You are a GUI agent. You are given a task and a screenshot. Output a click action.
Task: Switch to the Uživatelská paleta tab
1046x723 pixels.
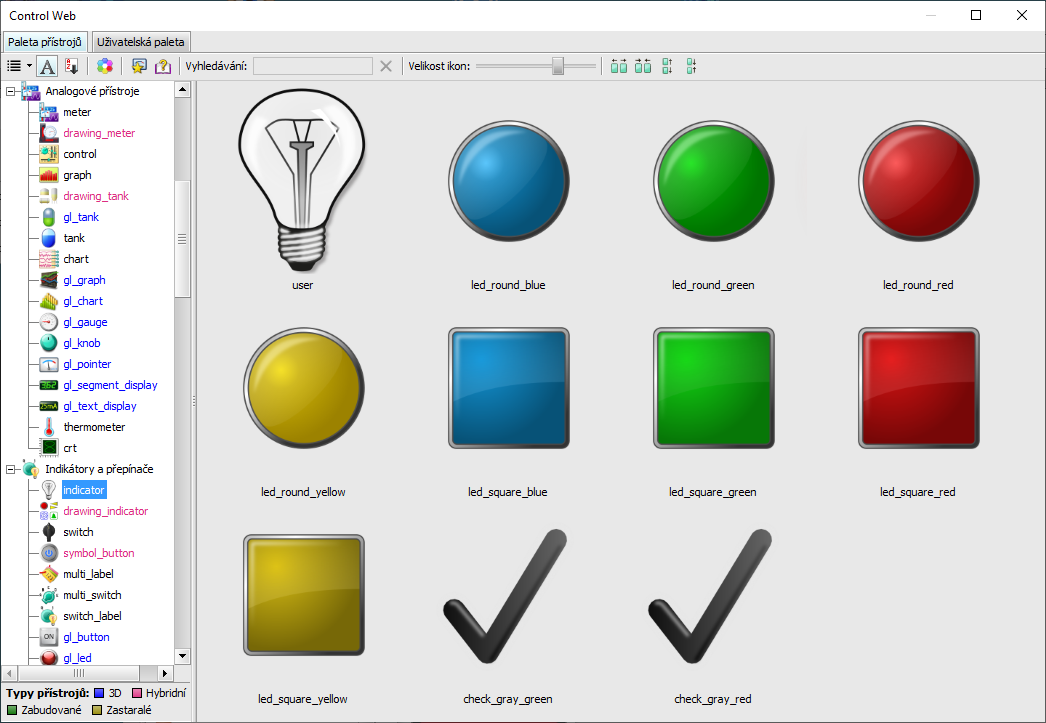[141, 42]
